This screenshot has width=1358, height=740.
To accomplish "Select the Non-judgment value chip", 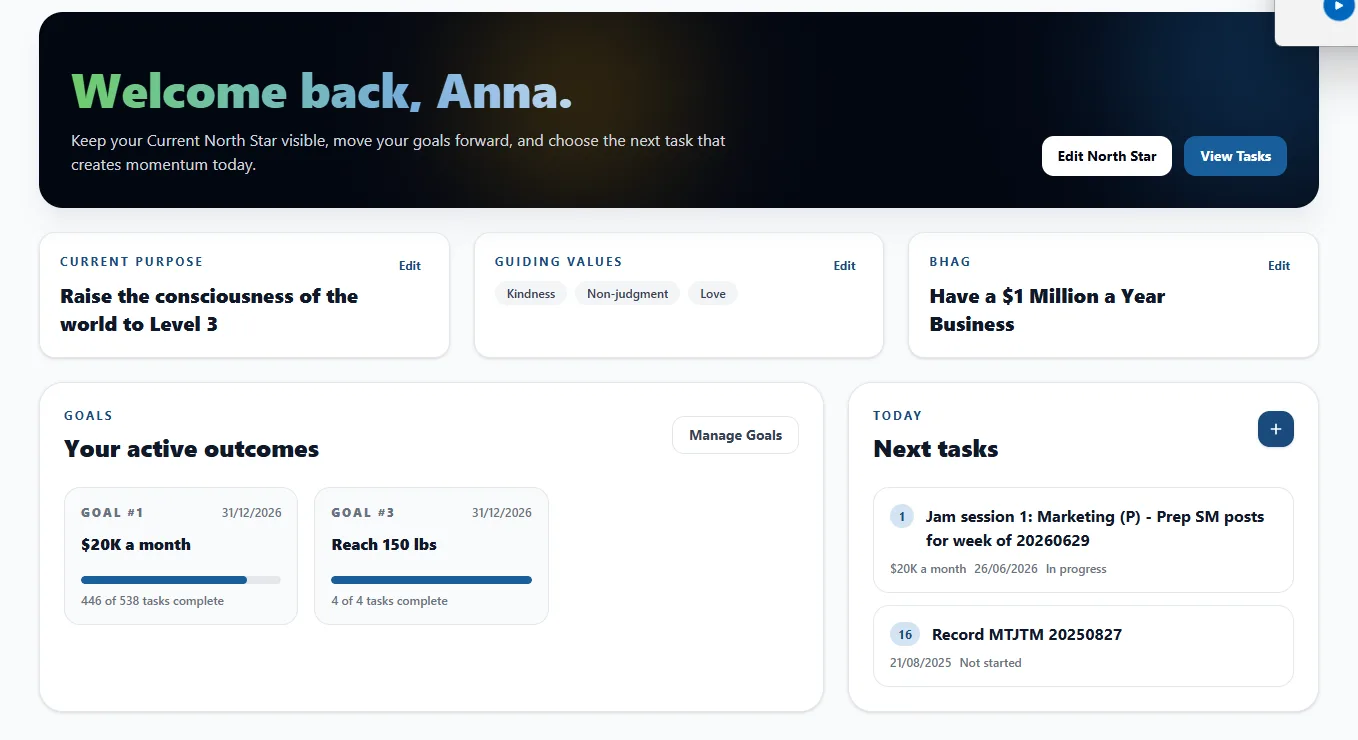I will coord(627,294).
